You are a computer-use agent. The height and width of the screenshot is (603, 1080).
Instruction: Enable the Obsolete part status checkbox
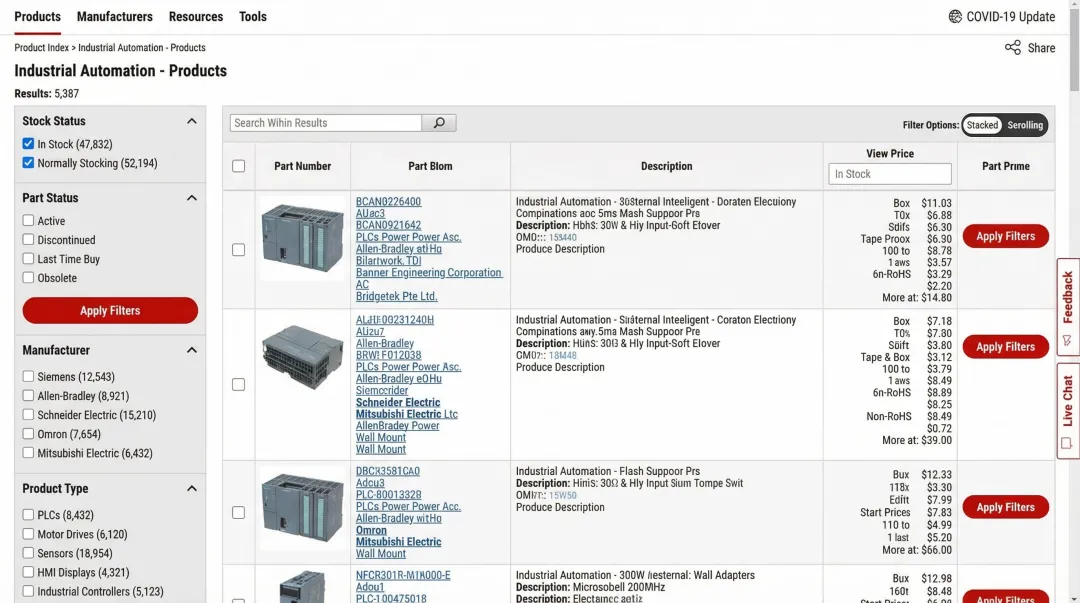pyautogui.click(x=28, y=278)
